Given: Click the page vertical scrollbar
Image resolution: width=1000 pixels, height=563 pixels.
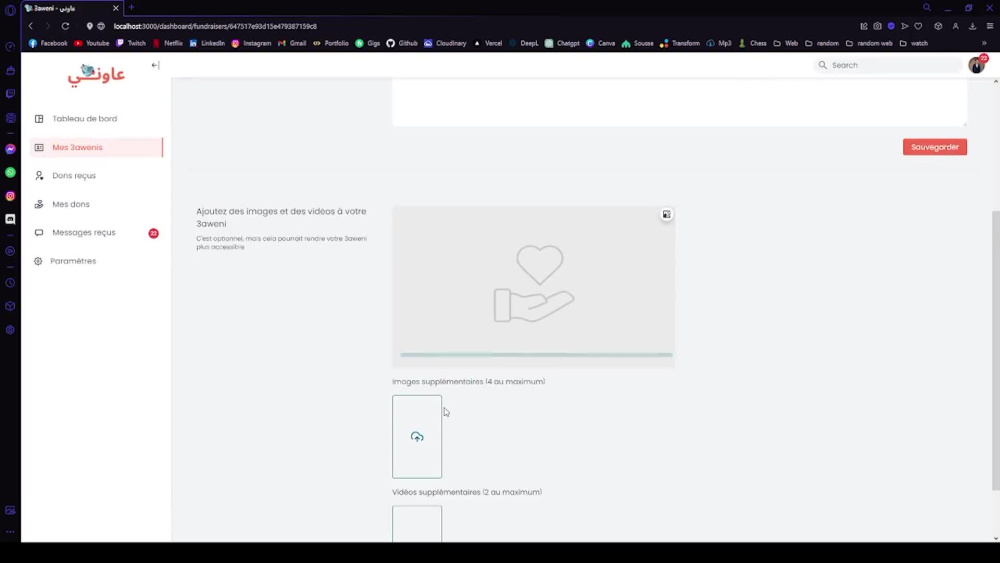Looking at the screenshot, I should click(x=996, y=351).
